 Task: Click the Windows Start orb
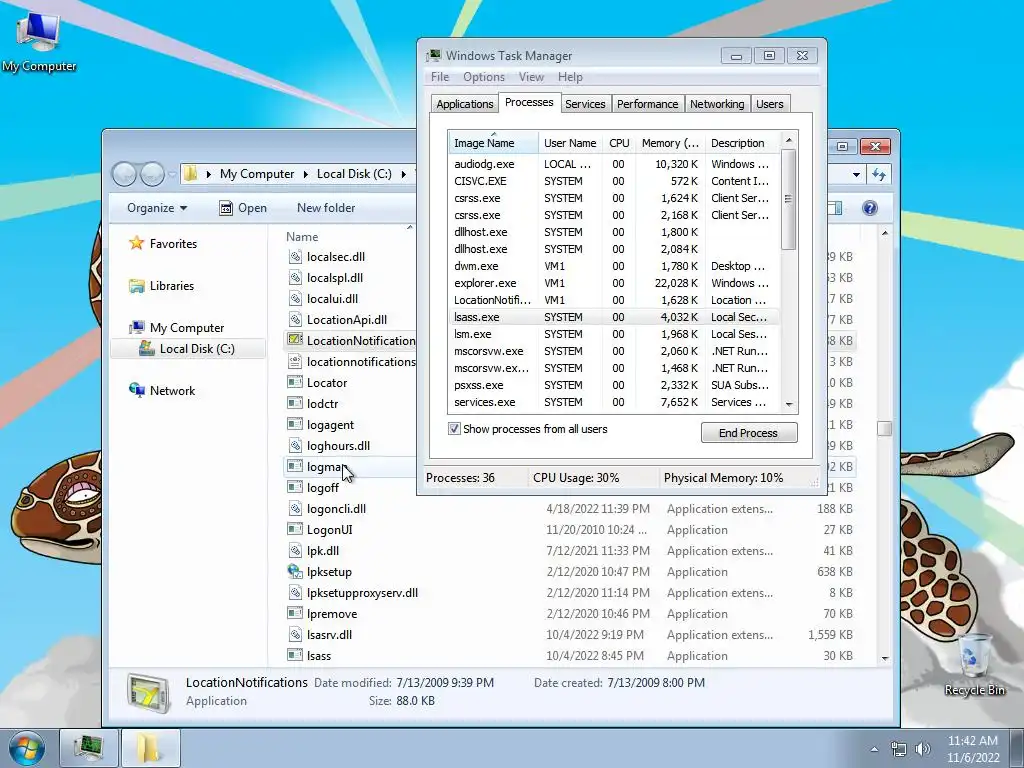pos(27,748)
